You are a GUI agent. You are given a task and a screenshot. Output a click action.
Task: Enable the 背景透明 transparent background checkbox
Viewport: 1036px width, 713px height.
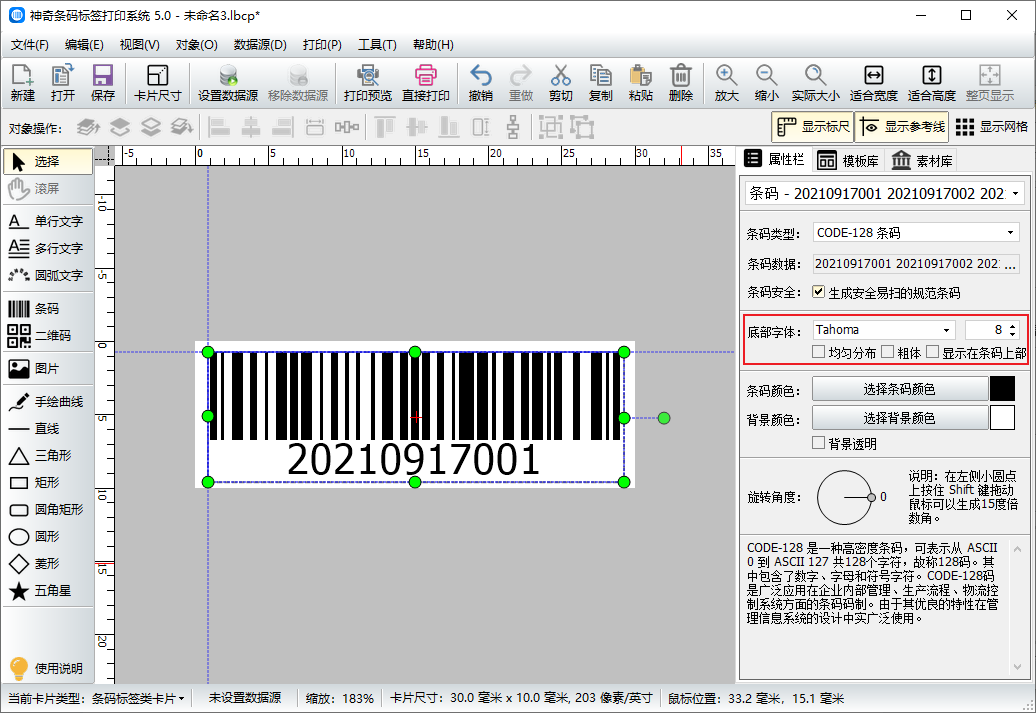click(x=819, y=443)
